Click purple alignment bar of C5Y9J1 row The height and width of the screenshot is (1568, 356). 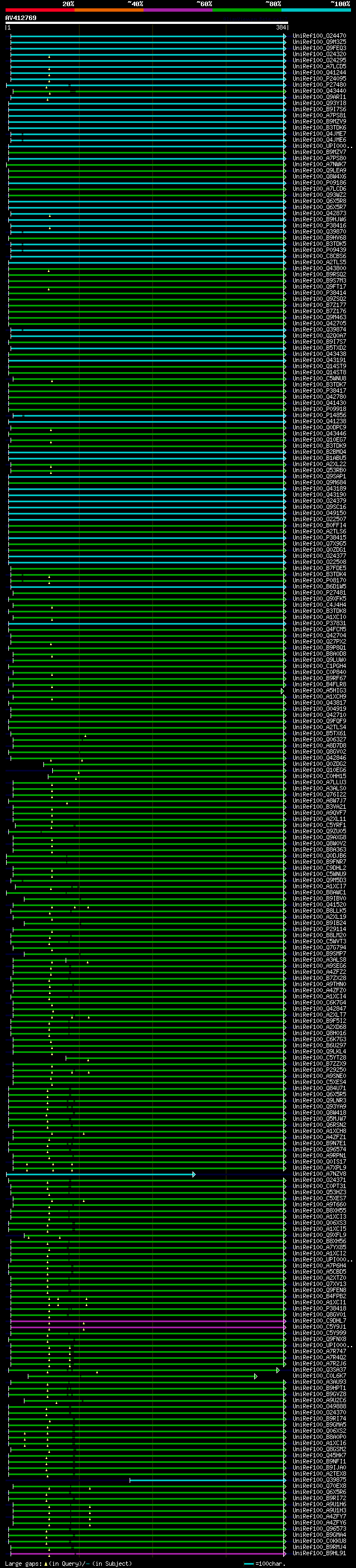(x=147, y=1327)
